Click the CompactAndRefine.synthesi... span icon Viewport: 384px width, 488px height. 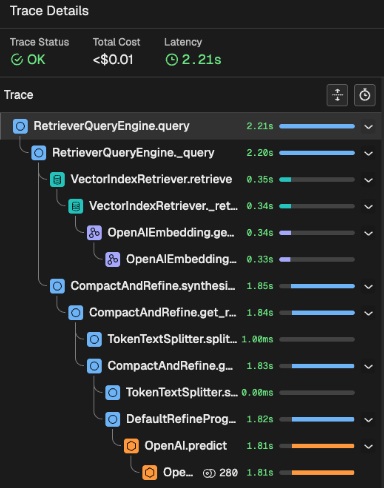tap(57, 286)
